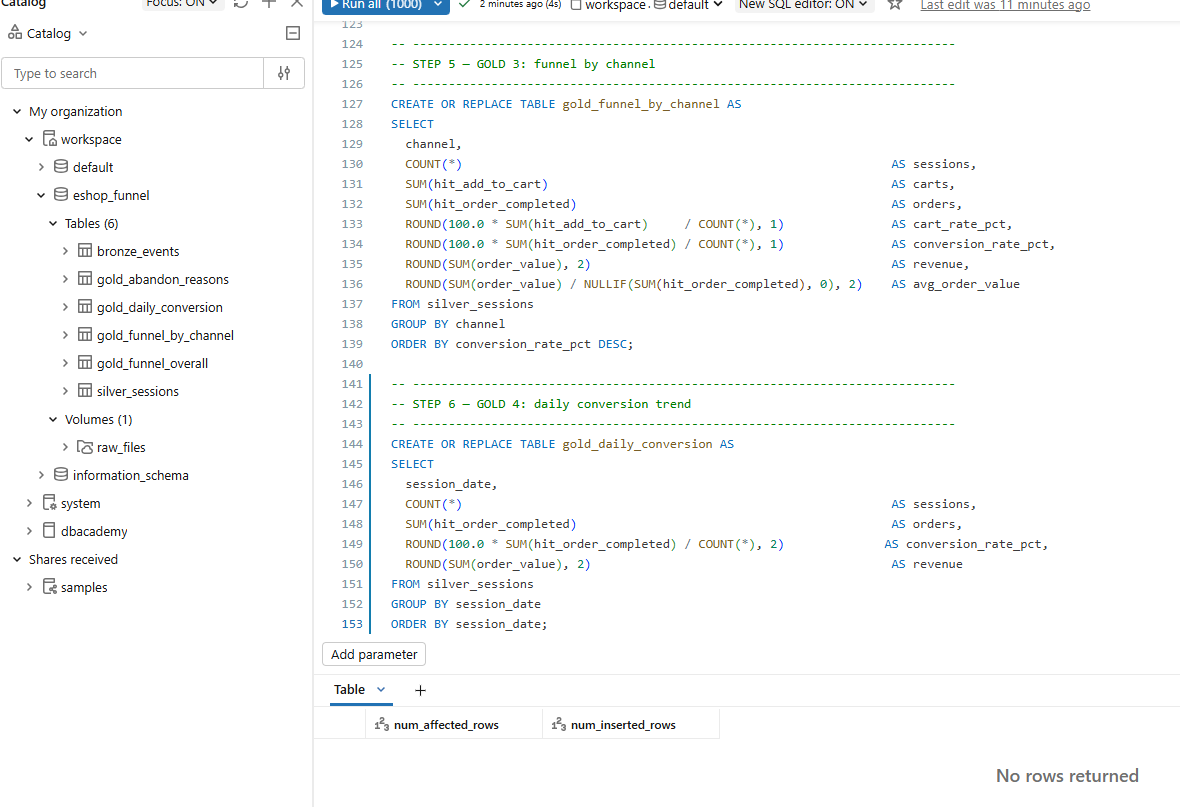The width and height of the screenshot is (1180, 807).
Task: Collapse the Tables (6) group
Action: click(x=53, y=223)
